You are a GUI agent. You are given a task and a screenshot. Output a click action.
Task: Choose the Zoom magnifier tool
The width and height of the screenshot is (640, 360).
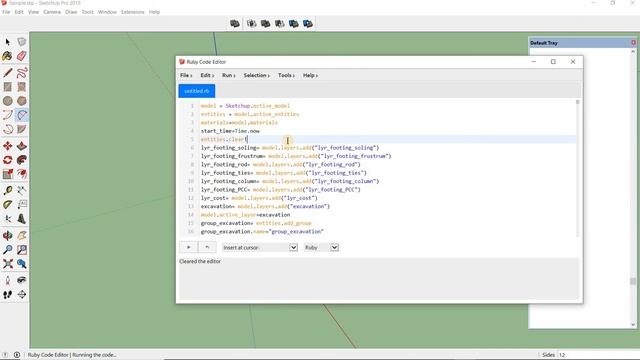8,250
